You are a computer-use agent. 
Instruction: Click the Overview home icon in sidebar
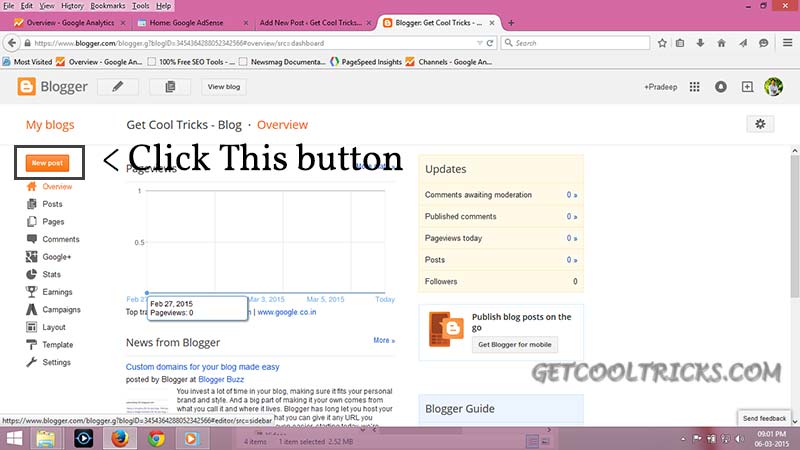pos(32,186)
